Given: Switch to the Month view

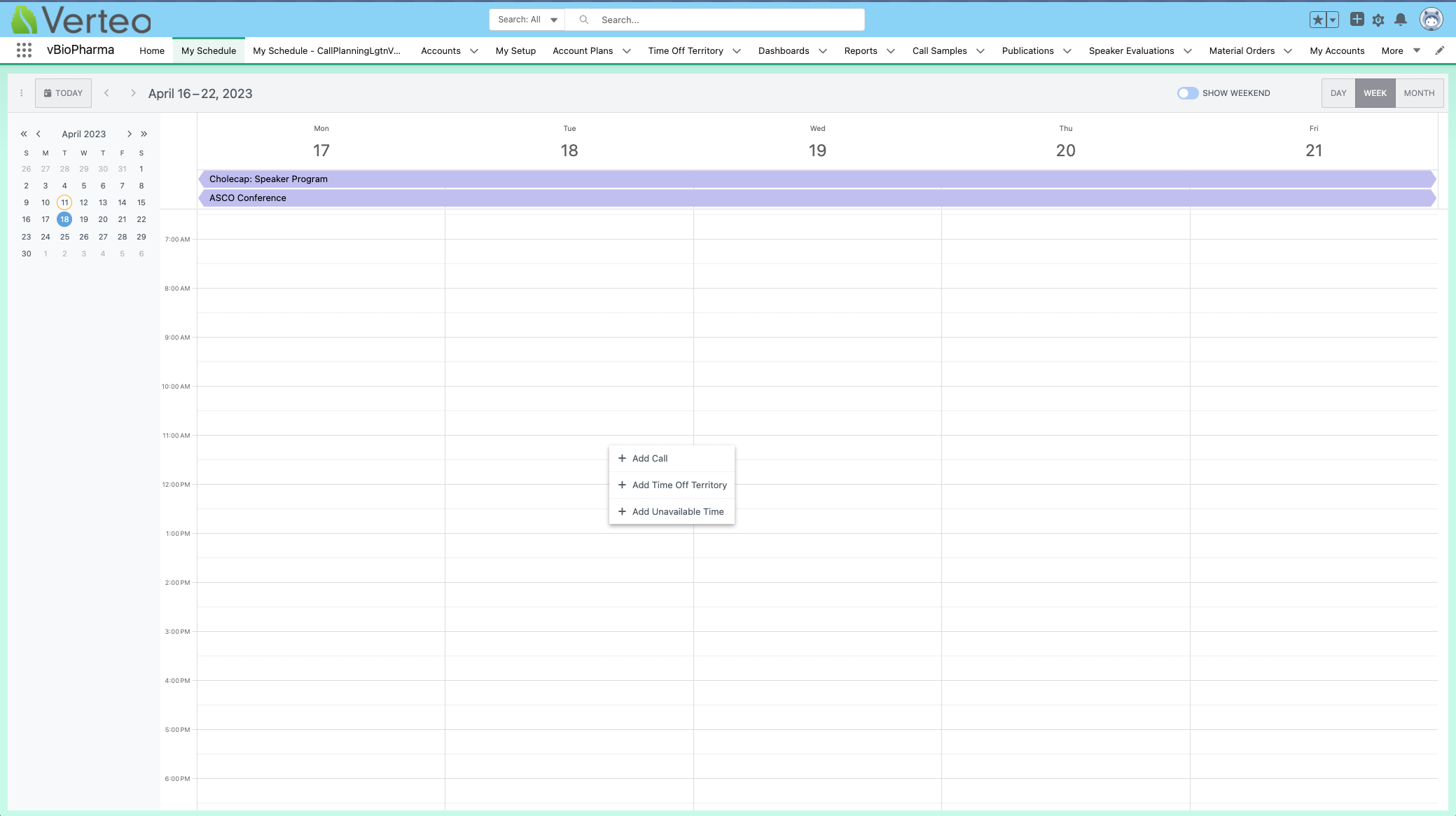Looking at the screenshot, I should (x=1419, y=93).
